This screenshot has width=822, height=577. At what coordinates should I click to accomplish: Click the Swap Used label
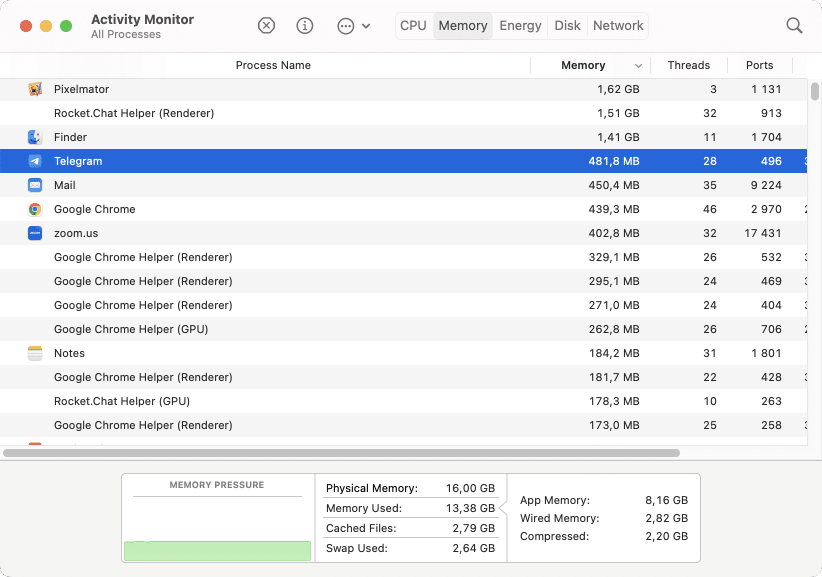tap(357, 548)
